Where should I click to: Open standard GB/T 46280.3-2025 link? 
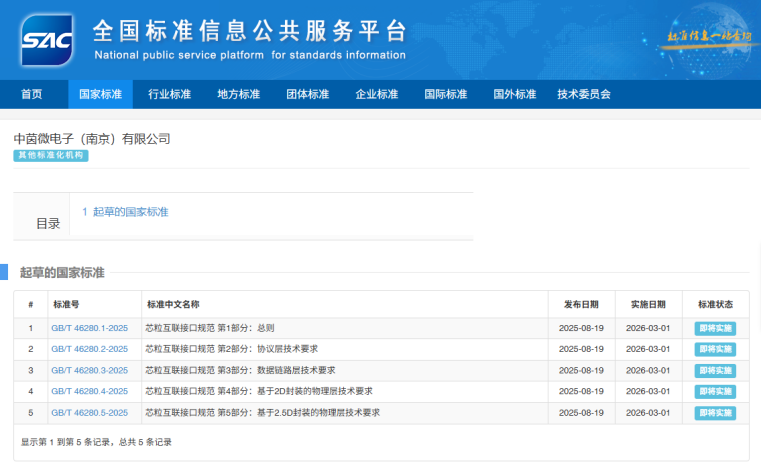coord(89,370)
